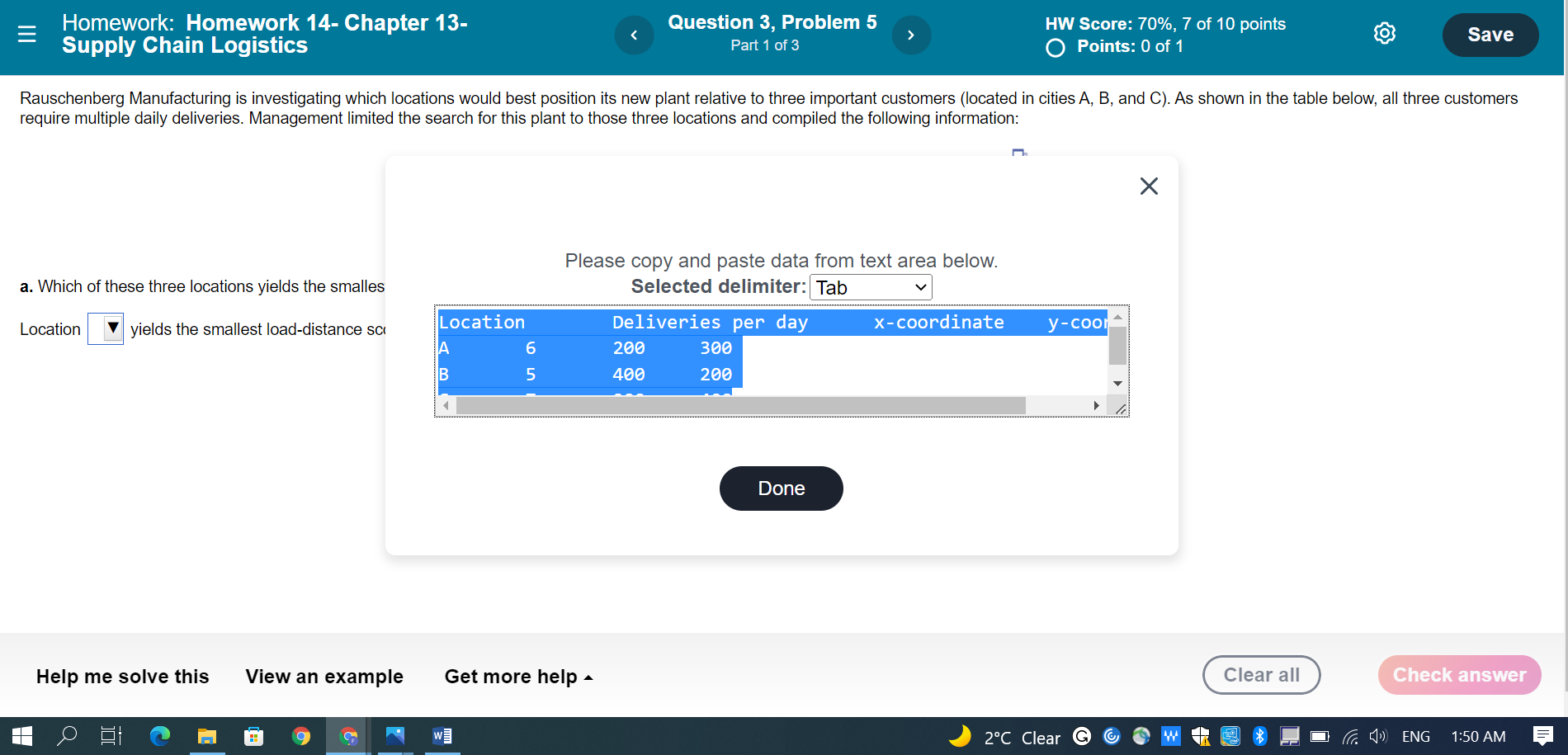1568x755 pixels.
Task: Open the volume control in system tray
Action: point(1377,736)
